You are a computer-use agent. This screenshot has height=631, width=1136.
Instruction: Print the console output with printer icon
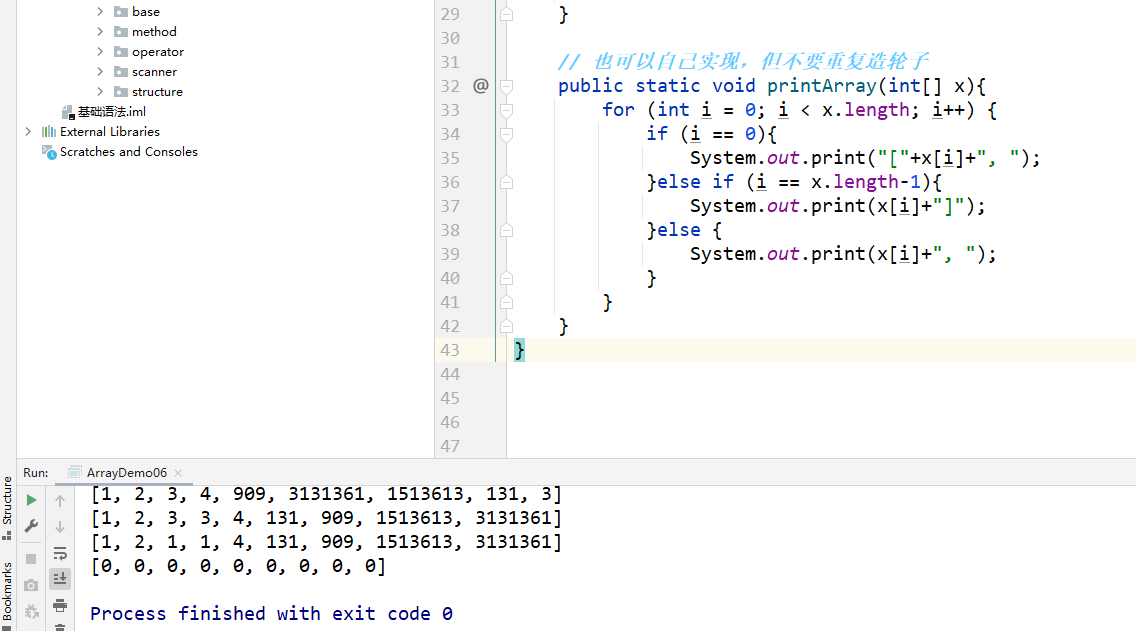[x=60, y=605]
